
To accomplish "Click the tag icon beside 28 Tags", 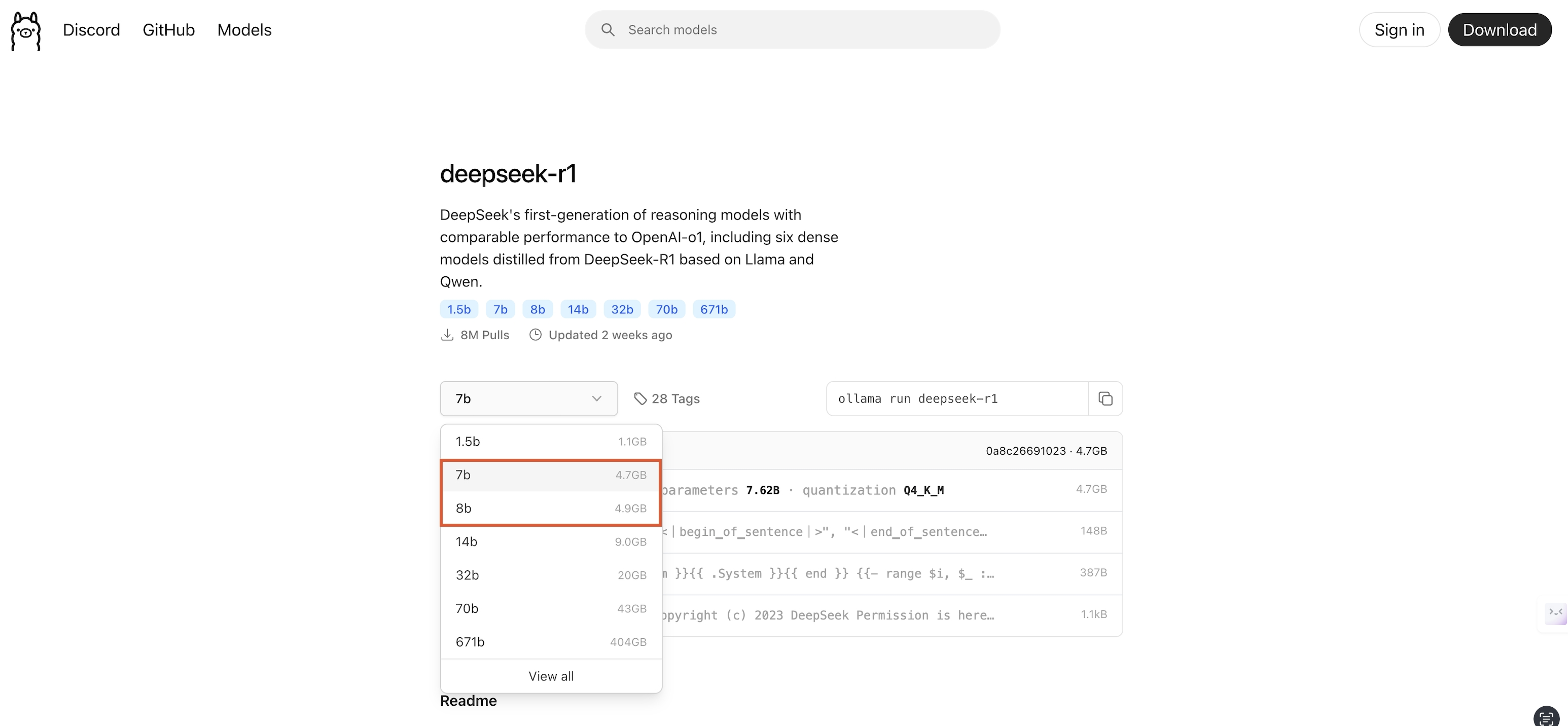I will point(640,398).
